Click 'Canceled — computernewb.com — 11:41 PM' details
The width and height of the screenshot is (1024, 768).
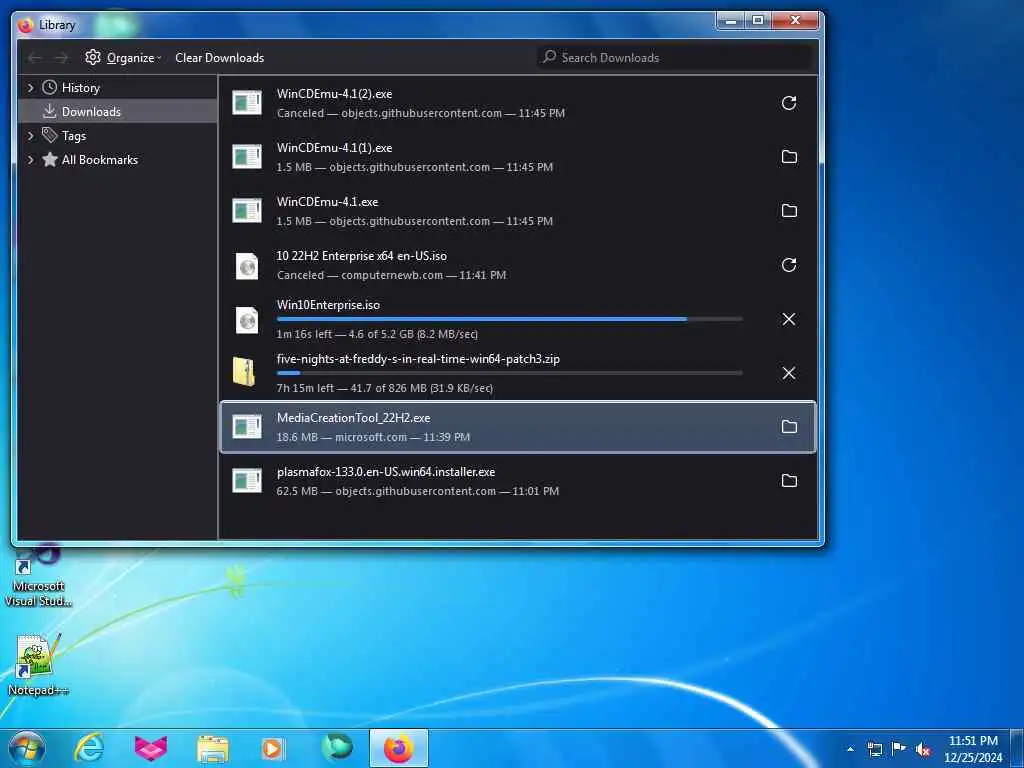coord(391,275)
